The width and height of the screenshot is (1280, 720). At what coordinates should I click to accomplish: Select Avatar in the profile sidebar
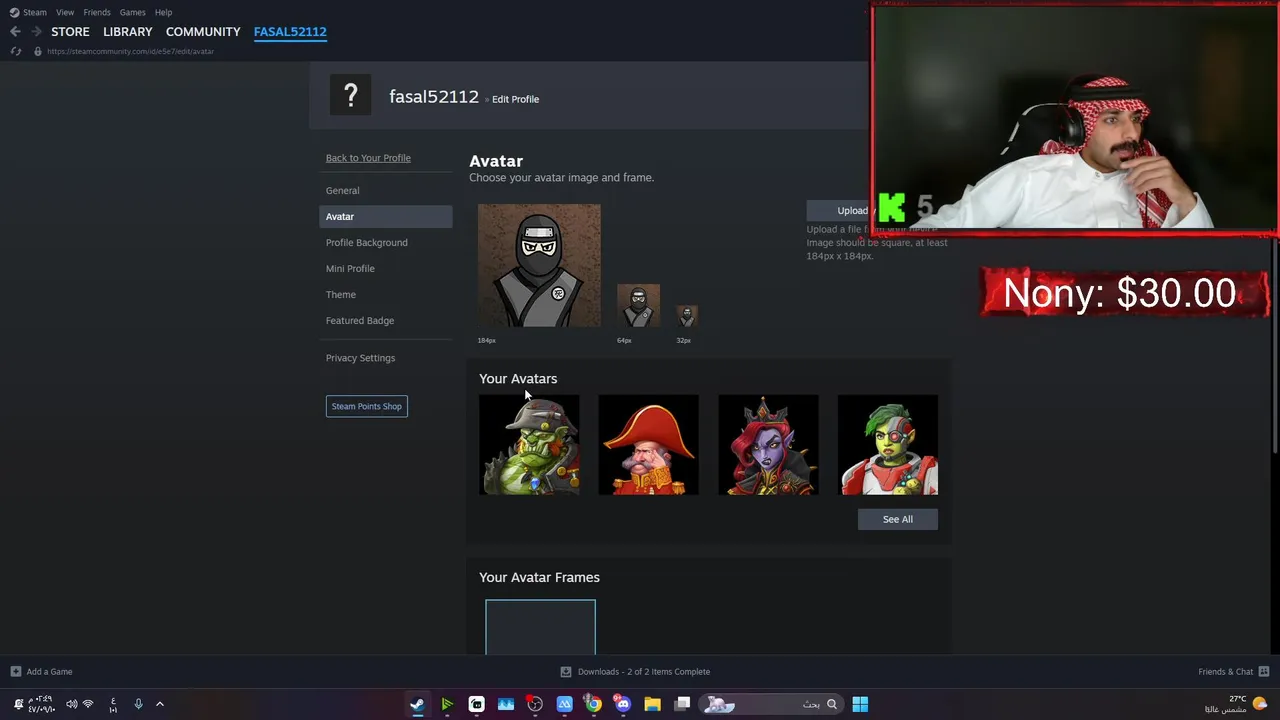point(385,216)
